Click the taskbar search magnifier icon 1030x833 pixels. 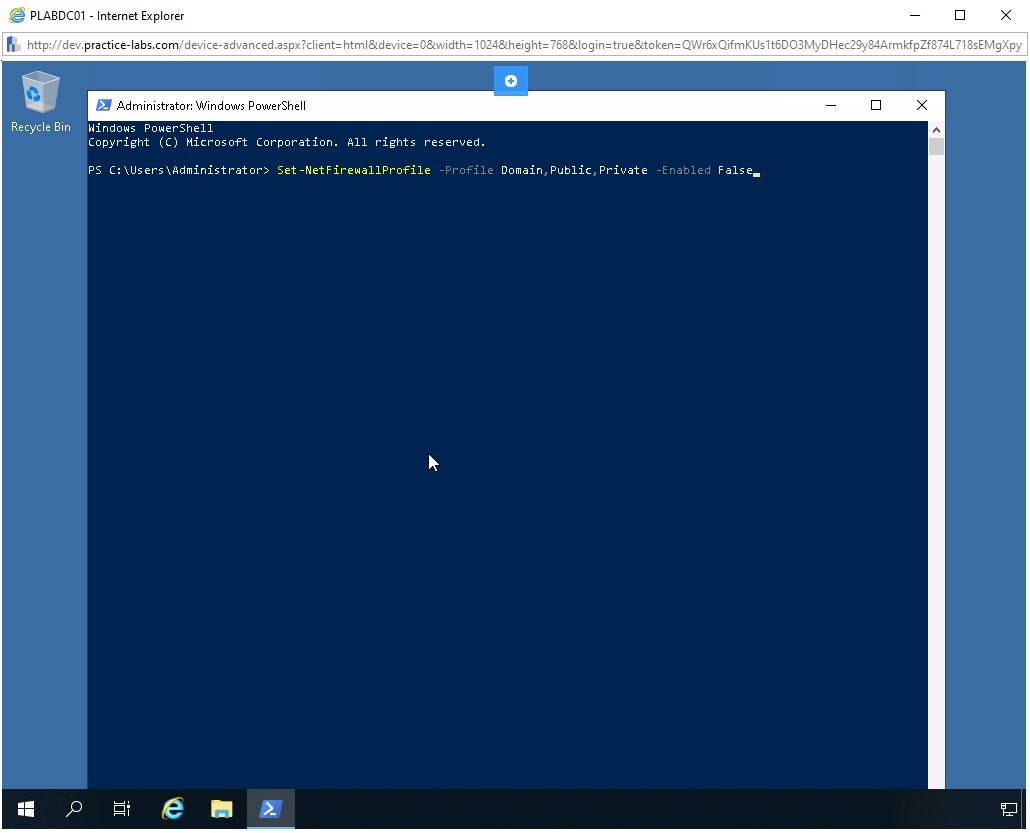(x=74, y=809)
